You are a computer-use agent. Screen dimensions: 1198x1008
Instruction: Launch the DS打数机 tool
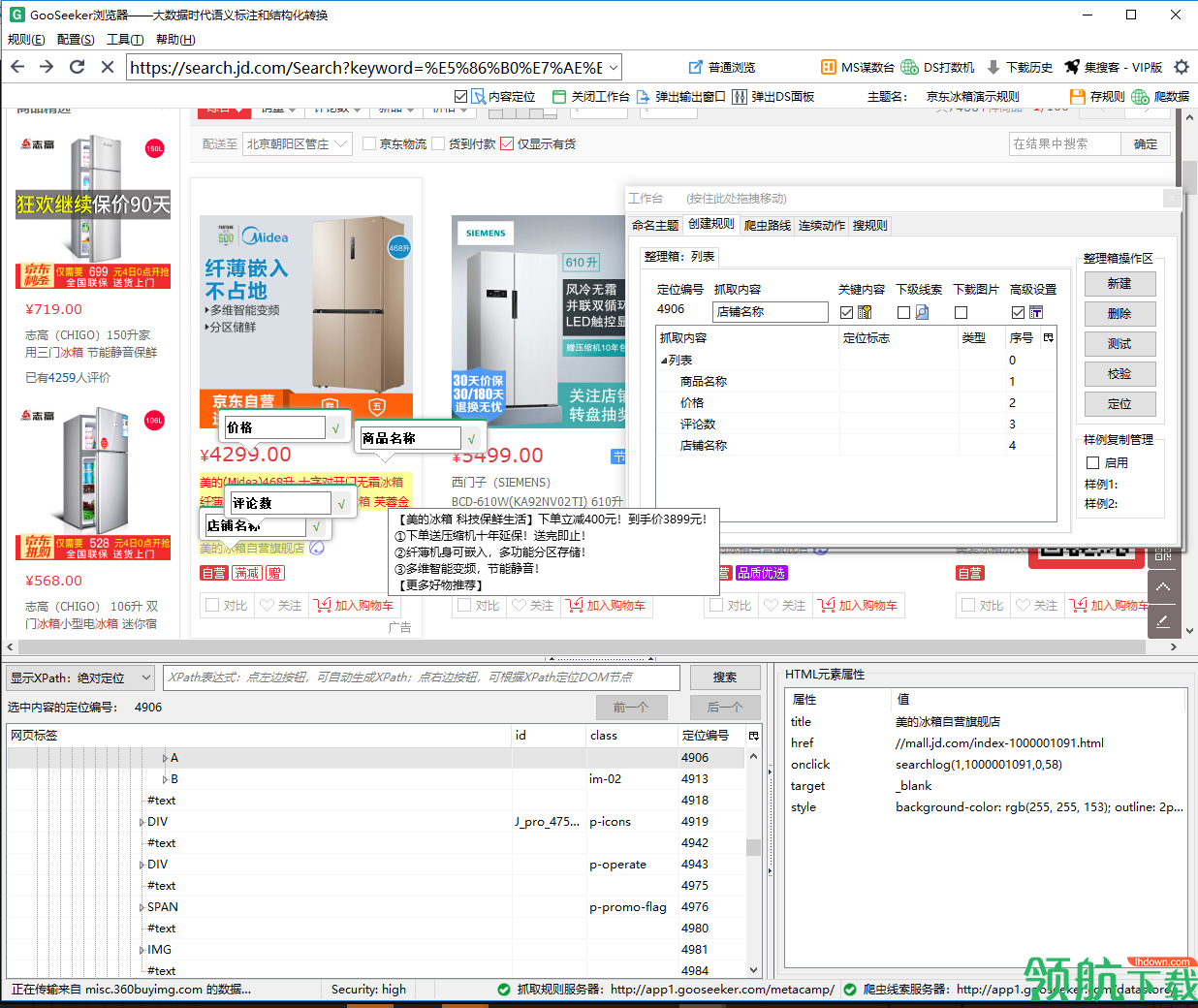pyautogui.click(x=937, y=67)
